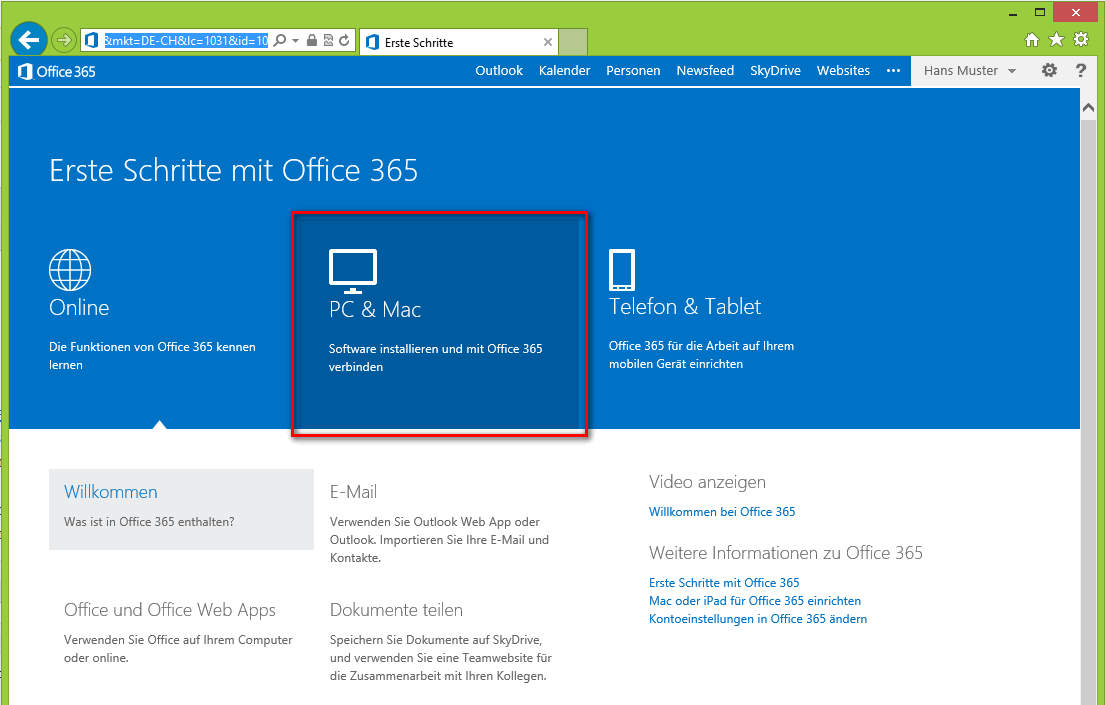This screenshot has height=705, width=1105.
Task: Open the E-Mail section heading
Action: [353, 492]
